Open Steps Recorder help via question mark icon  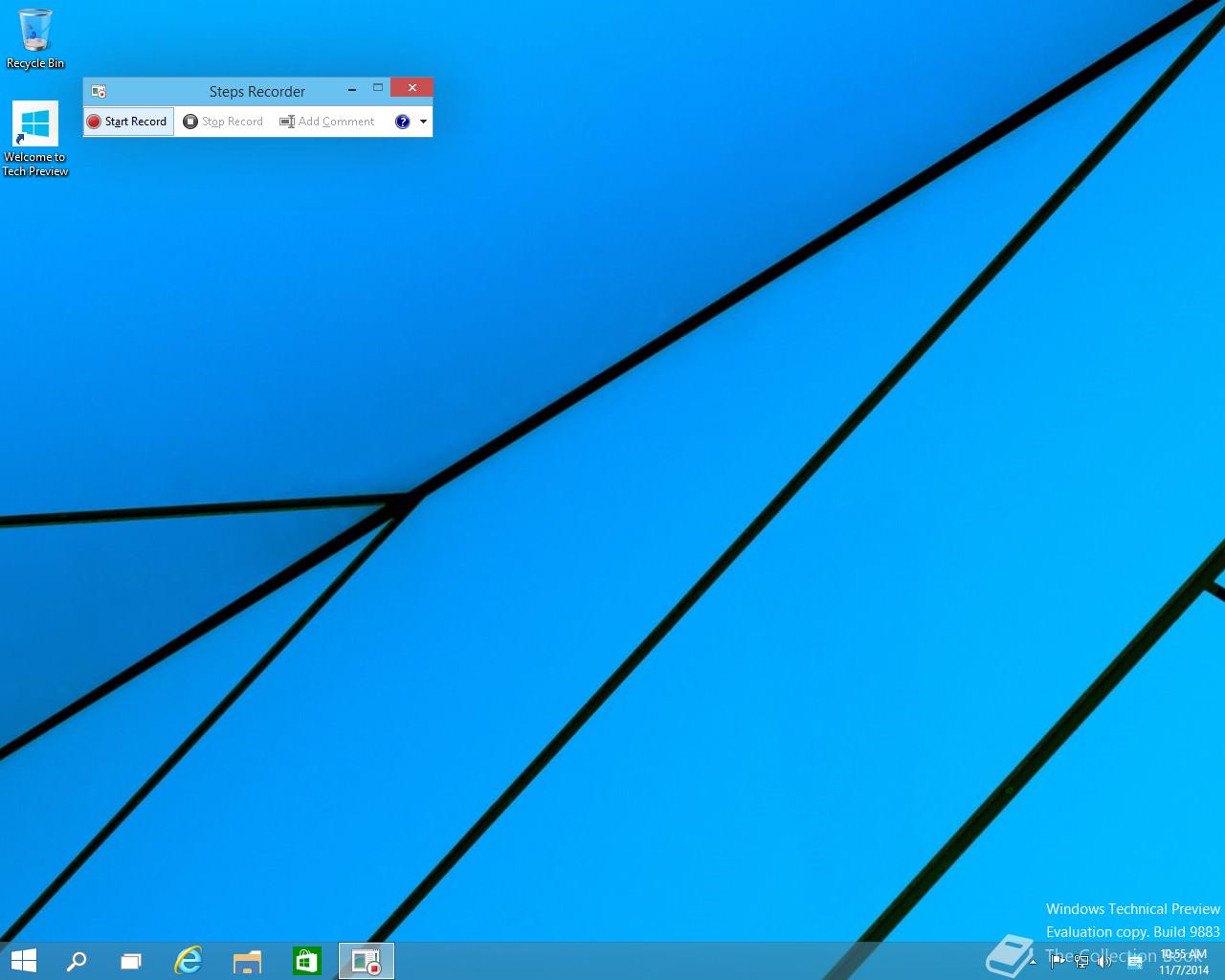point(402,122)
